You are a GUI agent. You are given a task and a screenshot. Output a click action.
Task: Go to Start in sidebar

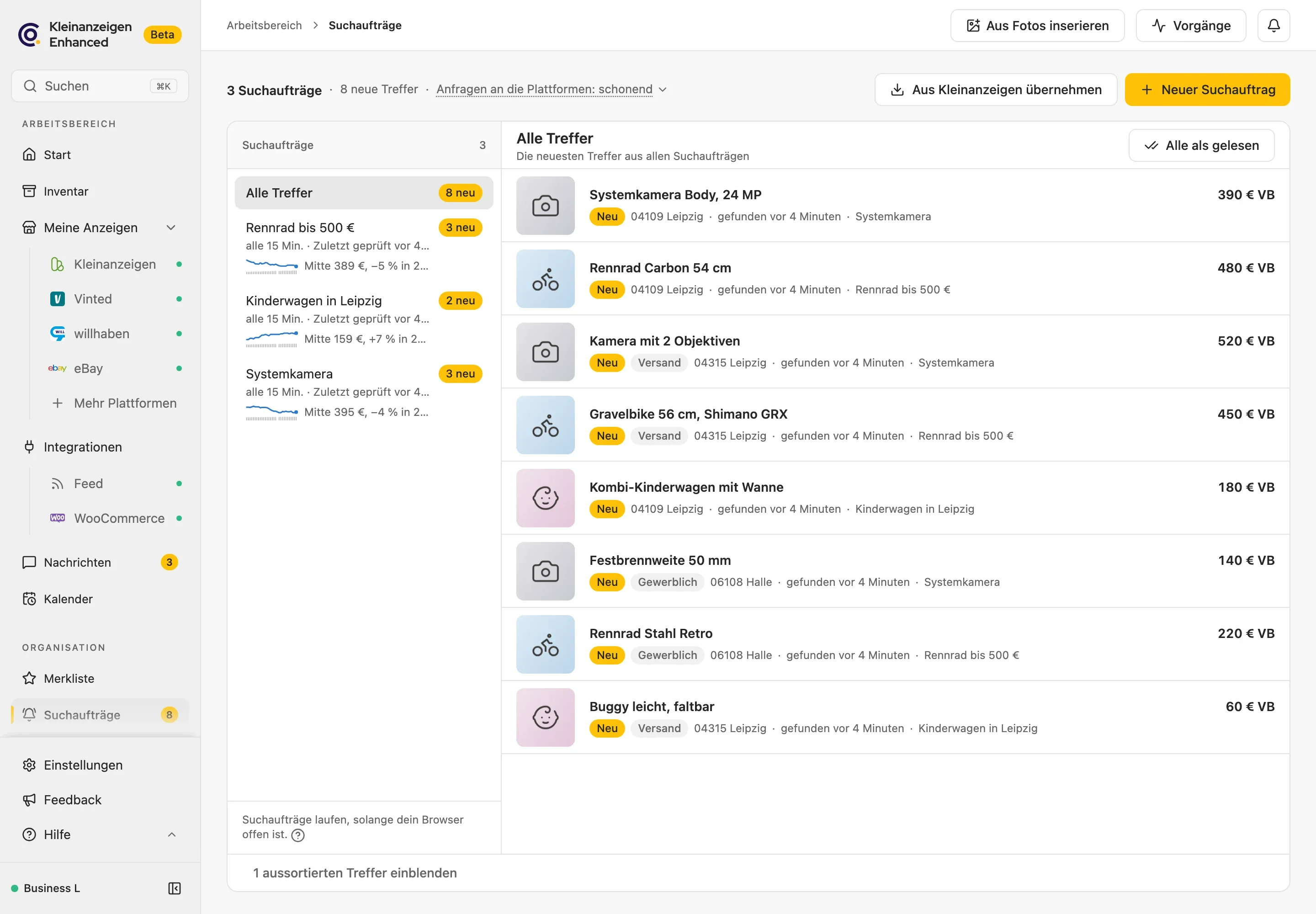(x=100, y=154)
